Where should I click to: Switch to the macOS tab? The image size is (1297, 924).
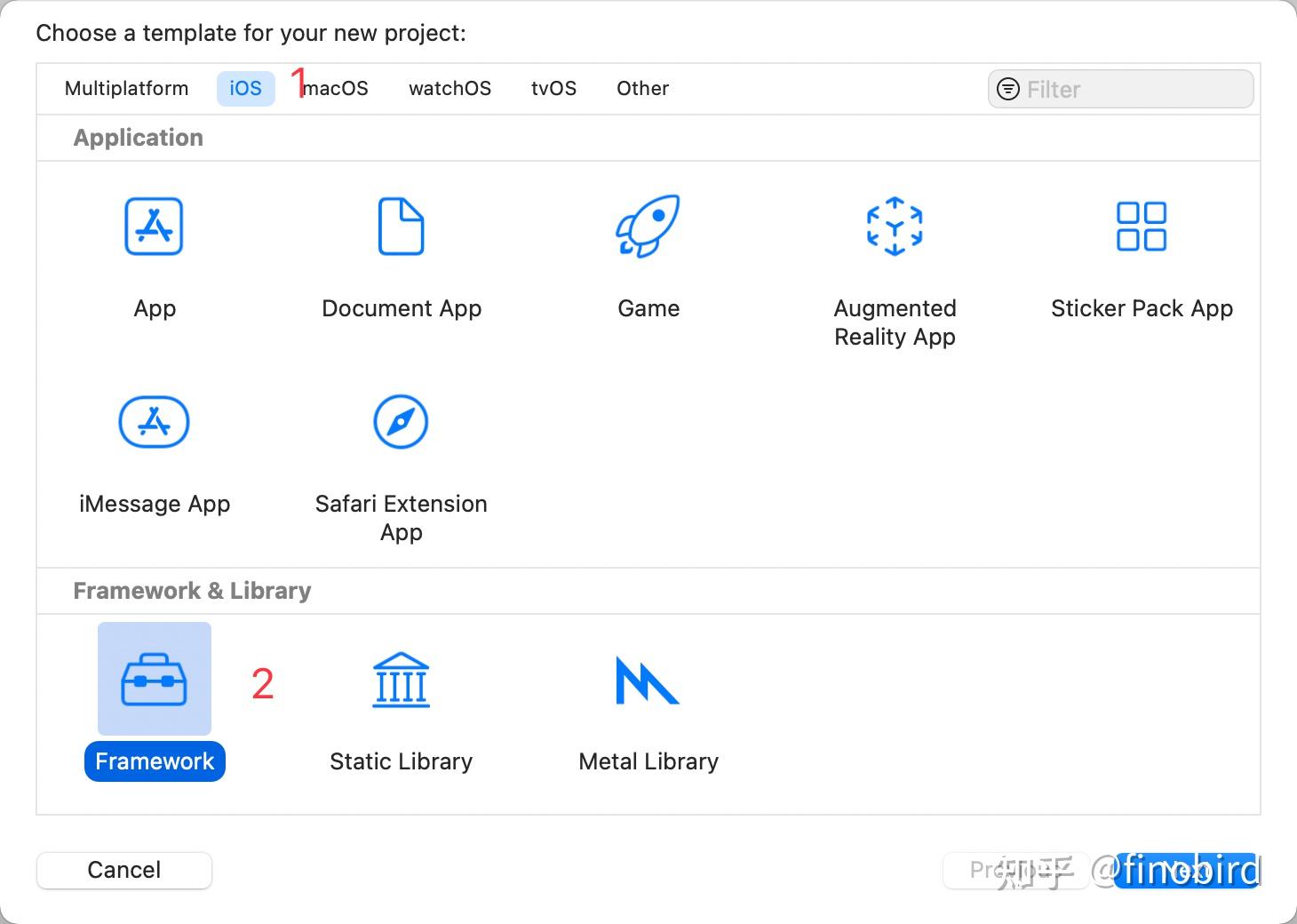pos(335,89)
